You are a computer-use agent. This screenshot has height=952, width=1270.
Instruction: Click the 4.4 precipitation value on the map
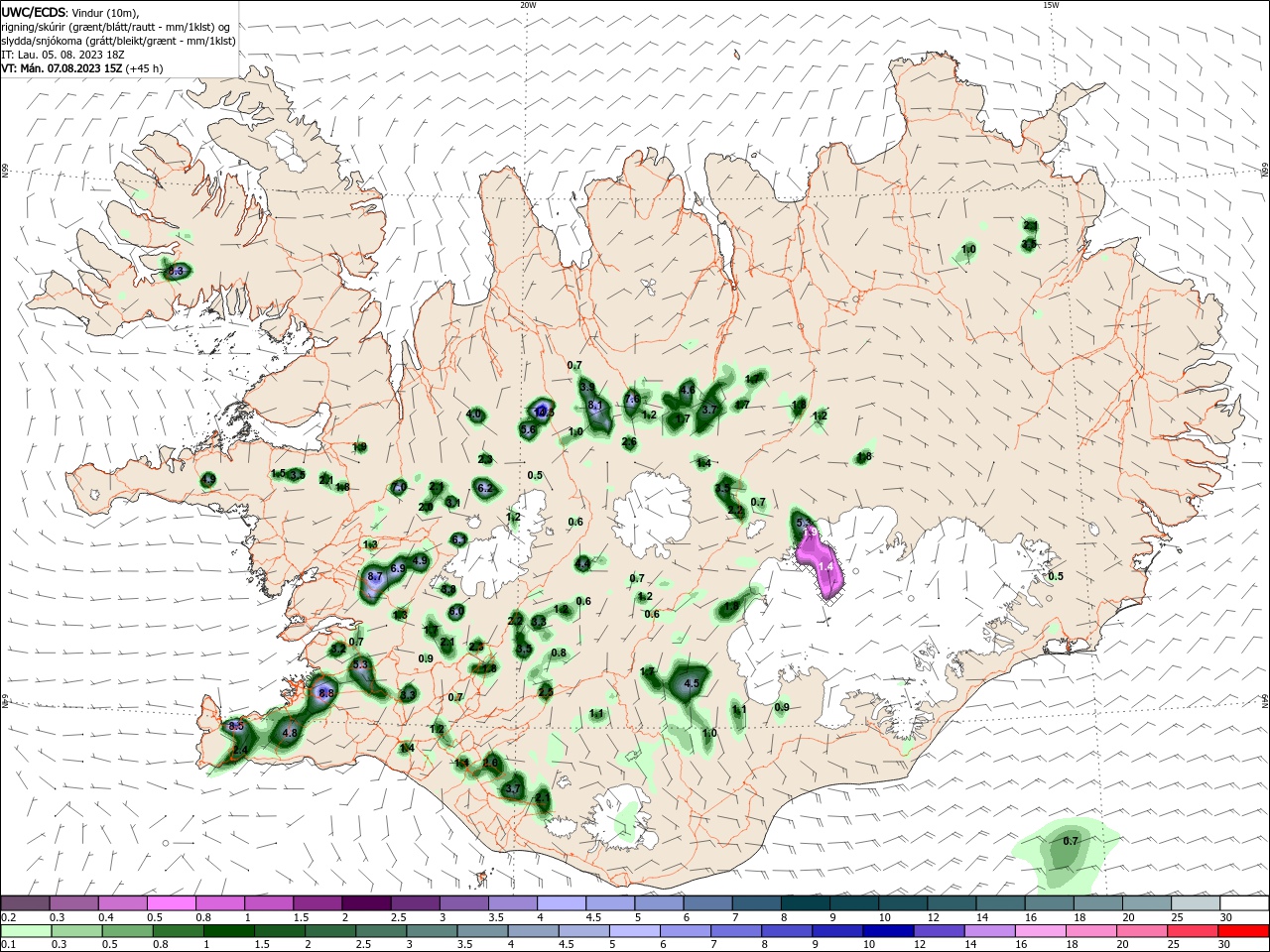[582, 563]
